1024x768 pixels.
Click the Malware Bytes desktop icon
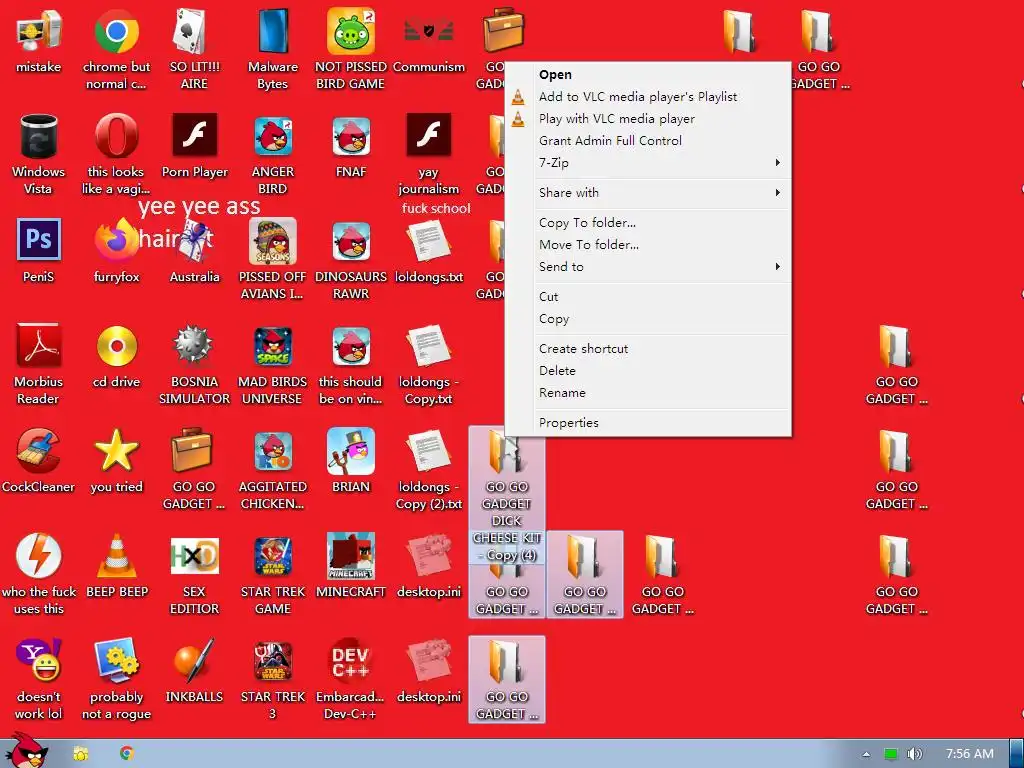[x=272, y=49]
